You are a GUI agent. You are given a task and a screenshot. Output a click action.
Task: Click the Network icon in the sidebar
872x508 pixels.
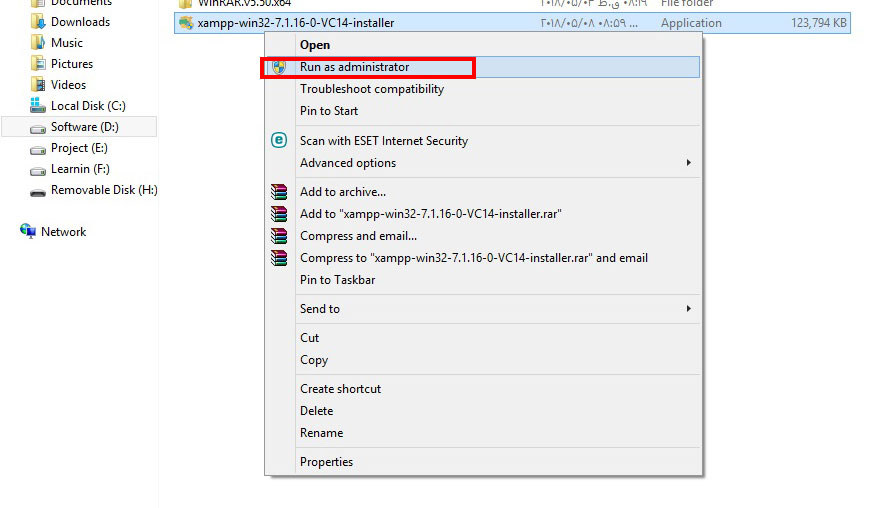click(28, 231)
